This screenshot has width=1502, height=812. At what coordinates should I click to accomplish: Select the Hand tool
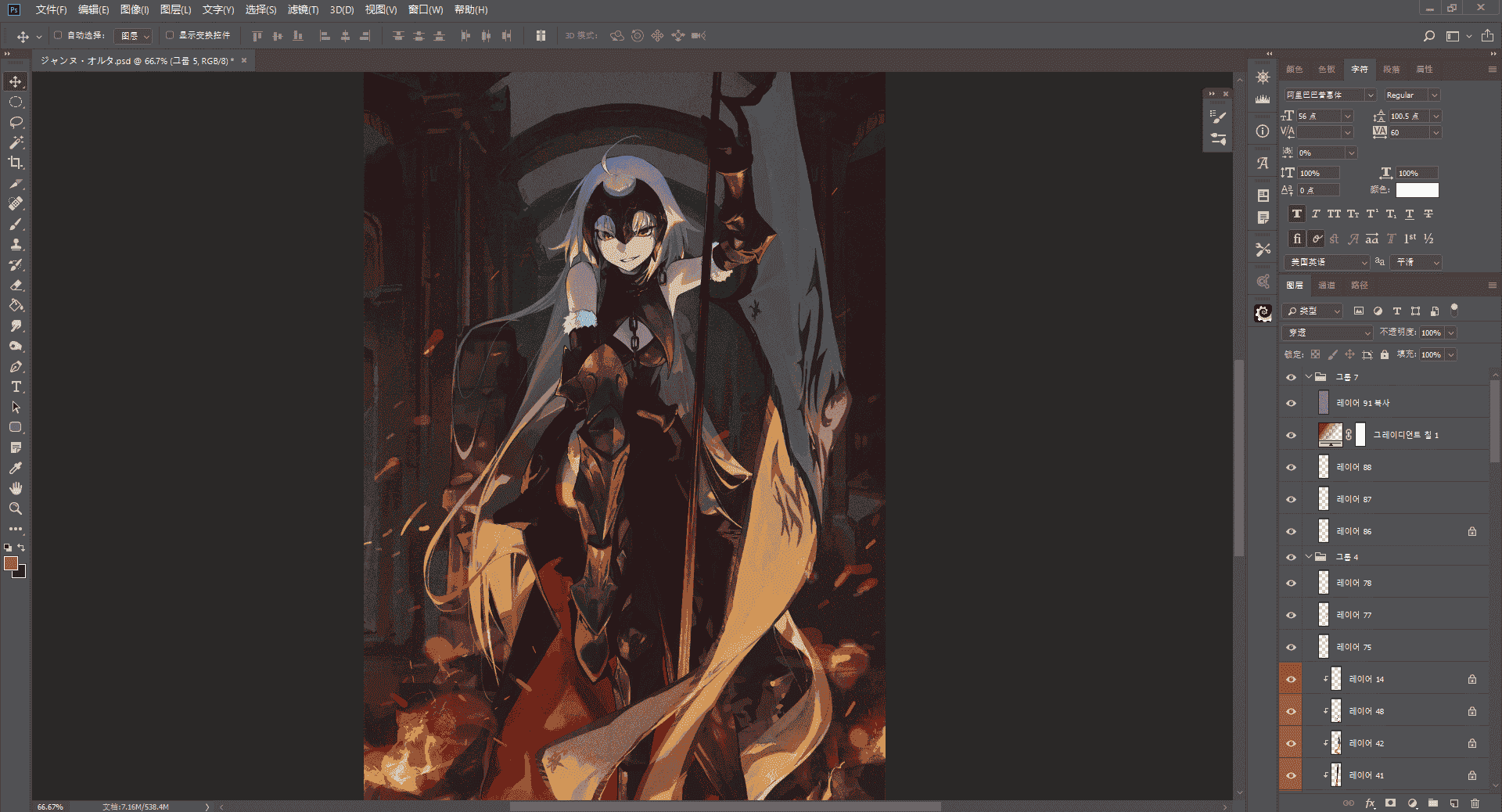(16, 488)
